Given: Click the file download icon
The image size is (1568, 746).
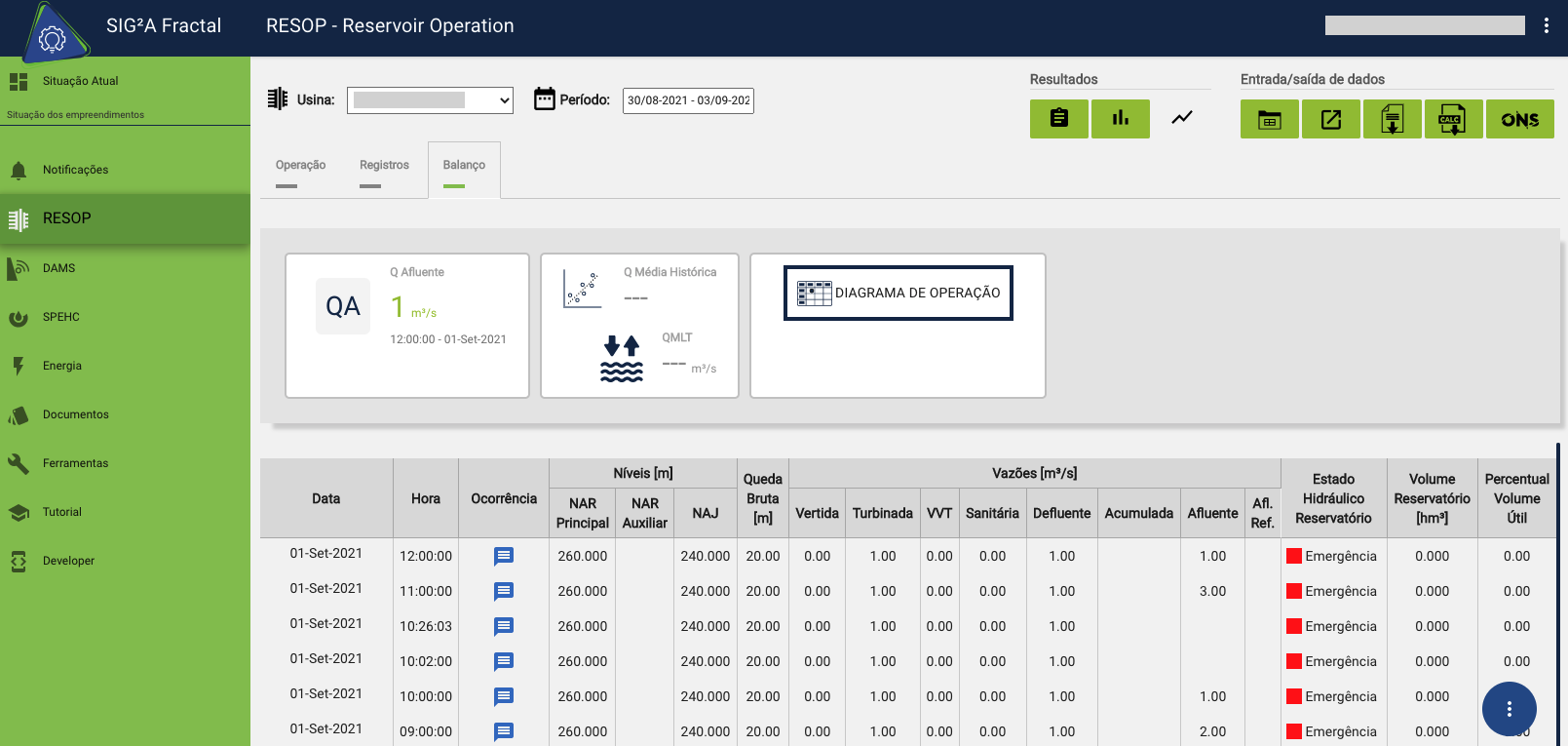Looking at the screenshot, I should tap(1392, 120).
